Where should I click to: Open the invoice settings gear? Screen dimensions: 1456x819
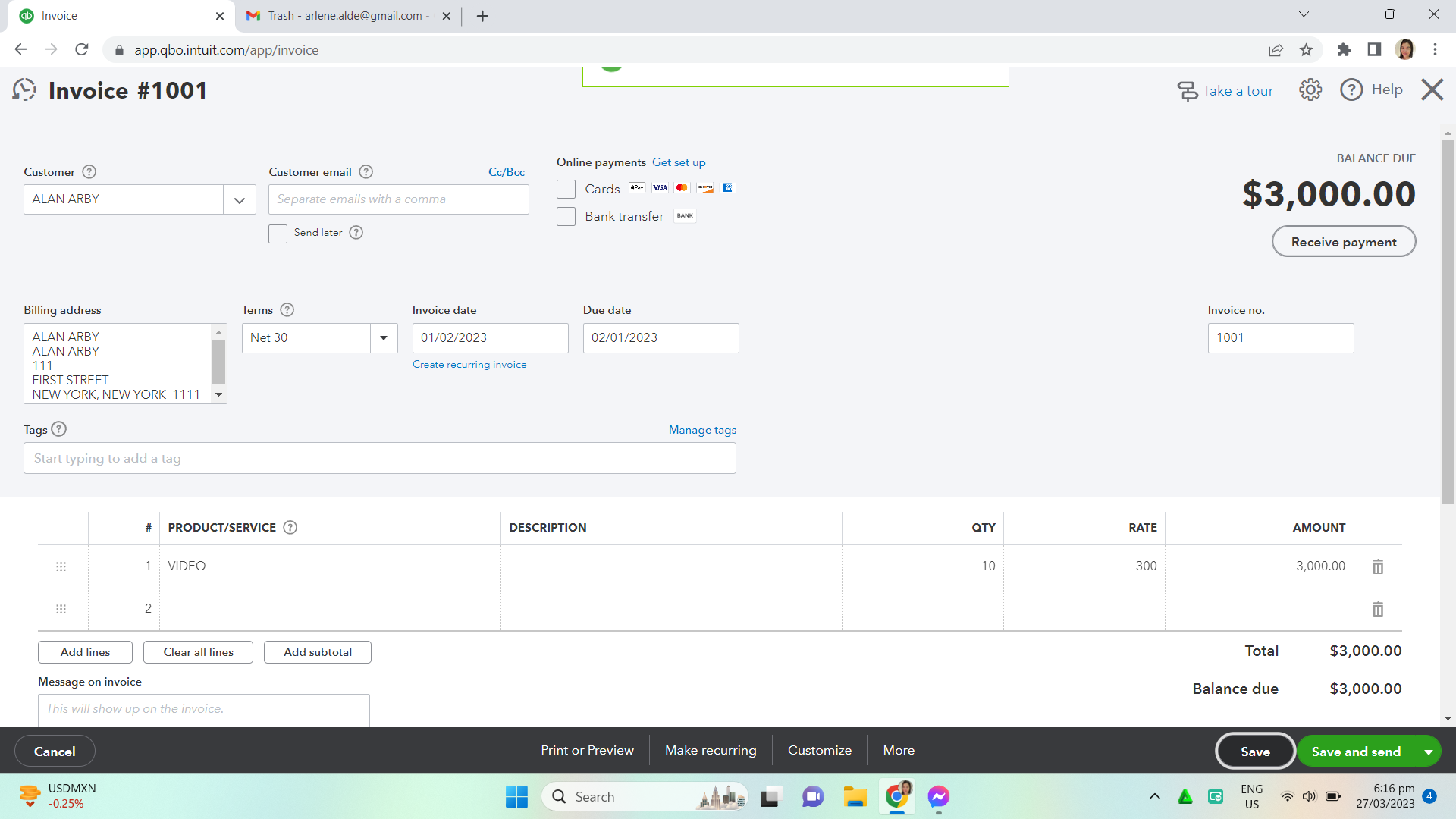click(x=1310, y=90)
